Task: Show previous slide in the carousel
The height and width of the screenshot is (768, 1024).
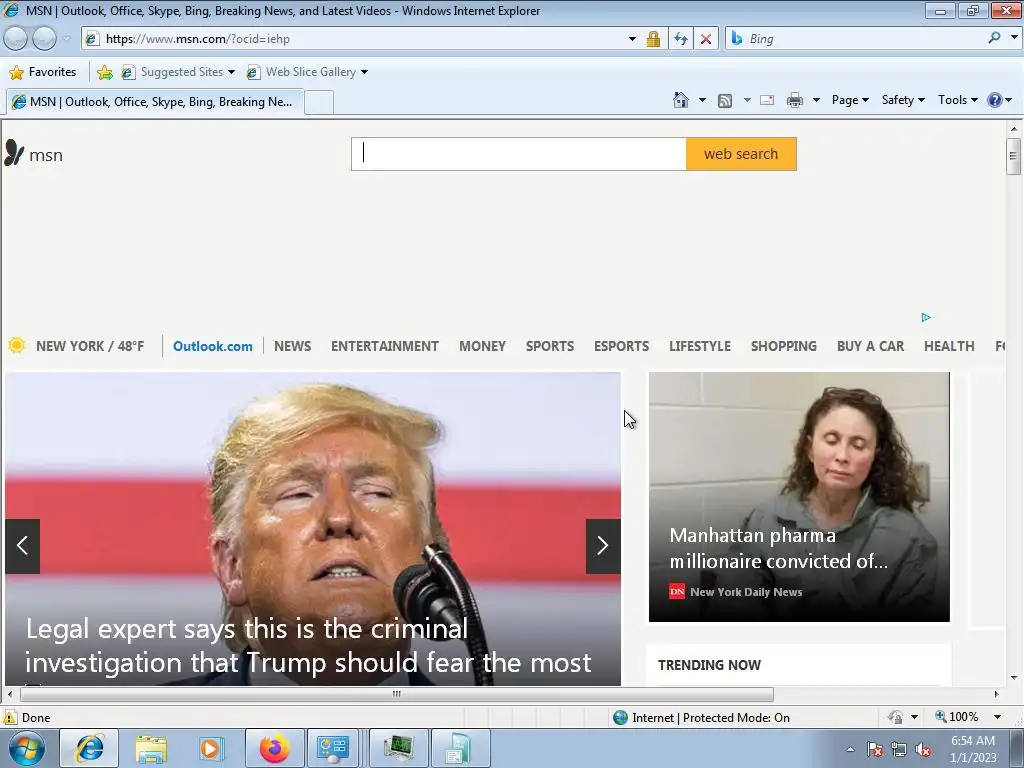Action: (x=23, y=546)
